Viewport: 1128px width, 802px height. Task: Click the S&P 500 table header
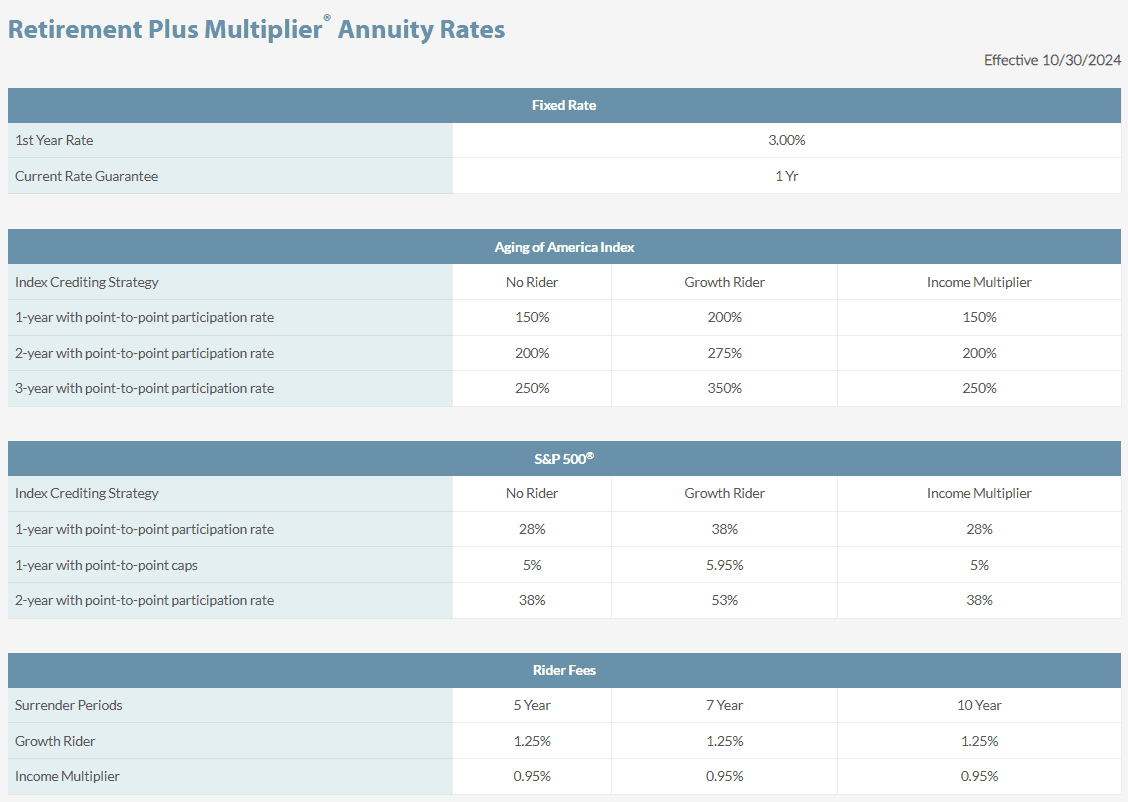tap(563, 458)
